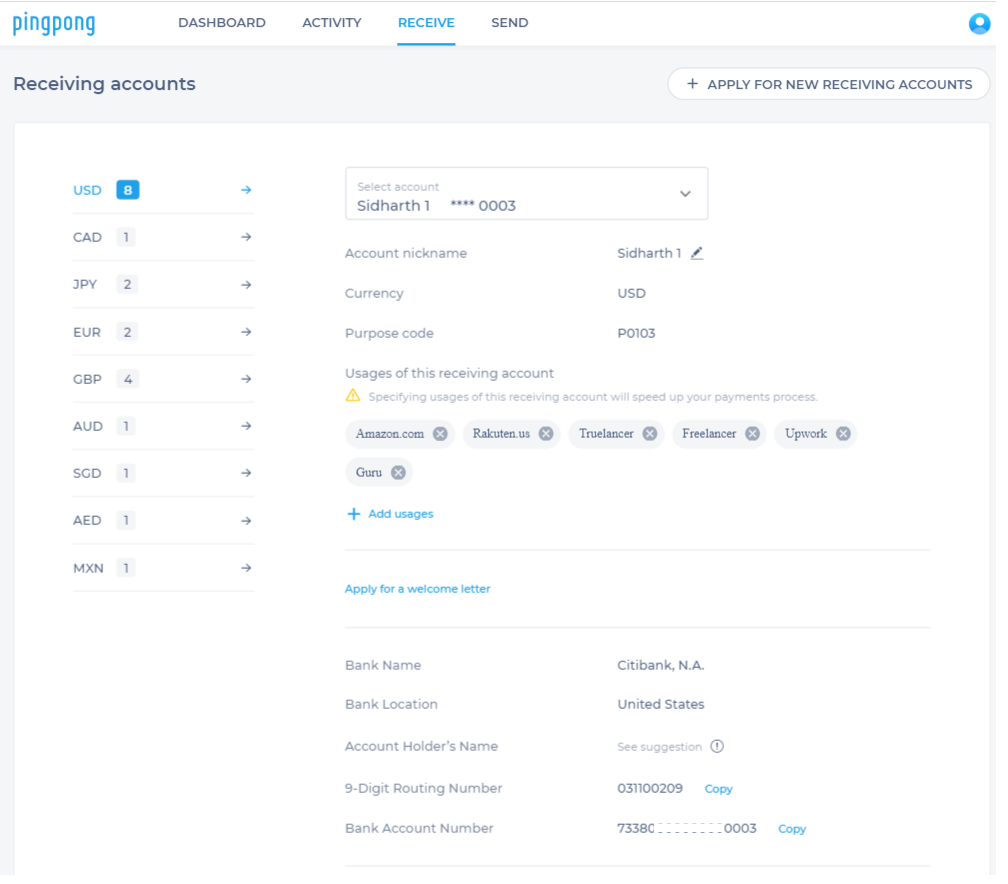Select the JPY currency in sidebar
Viewport: 1008px width, 884px height.
(x=163, y=285)
